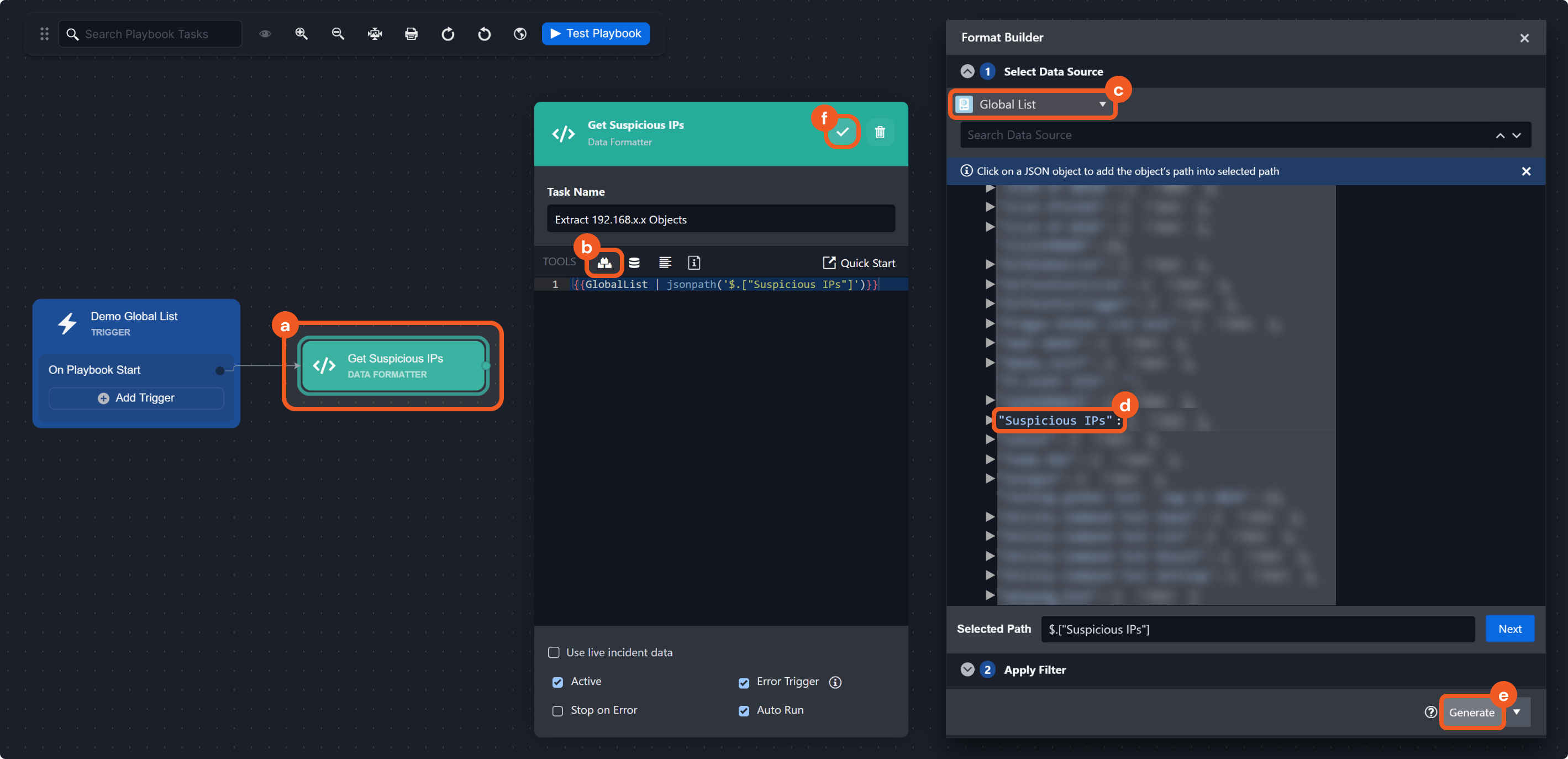The height and width of the screenshot is (759, 1568).
Task: Toggle the eye visibility icon in toolbar
Action: [x=265, y=34]
